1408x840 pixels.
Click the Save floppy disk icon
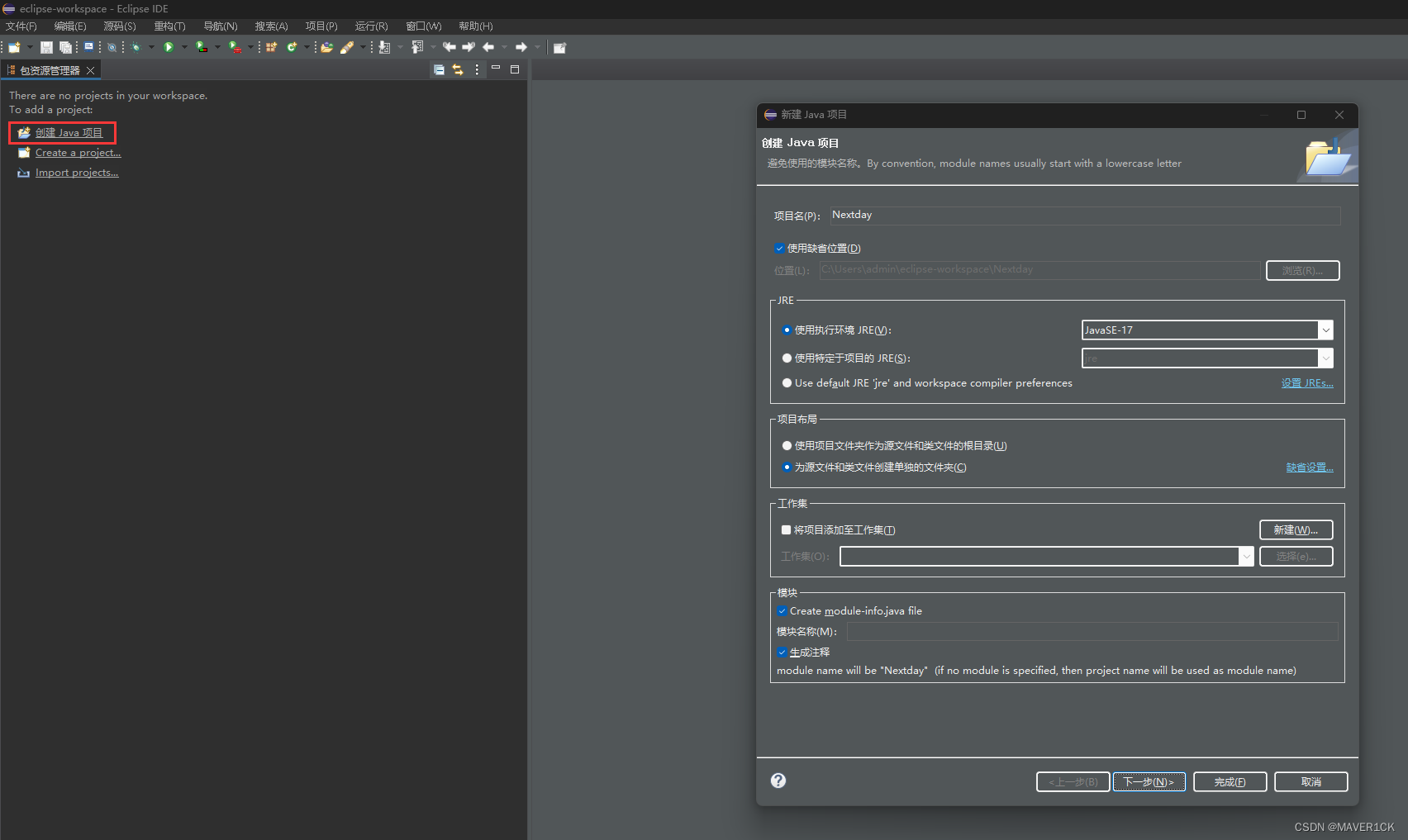pos(46,47)
